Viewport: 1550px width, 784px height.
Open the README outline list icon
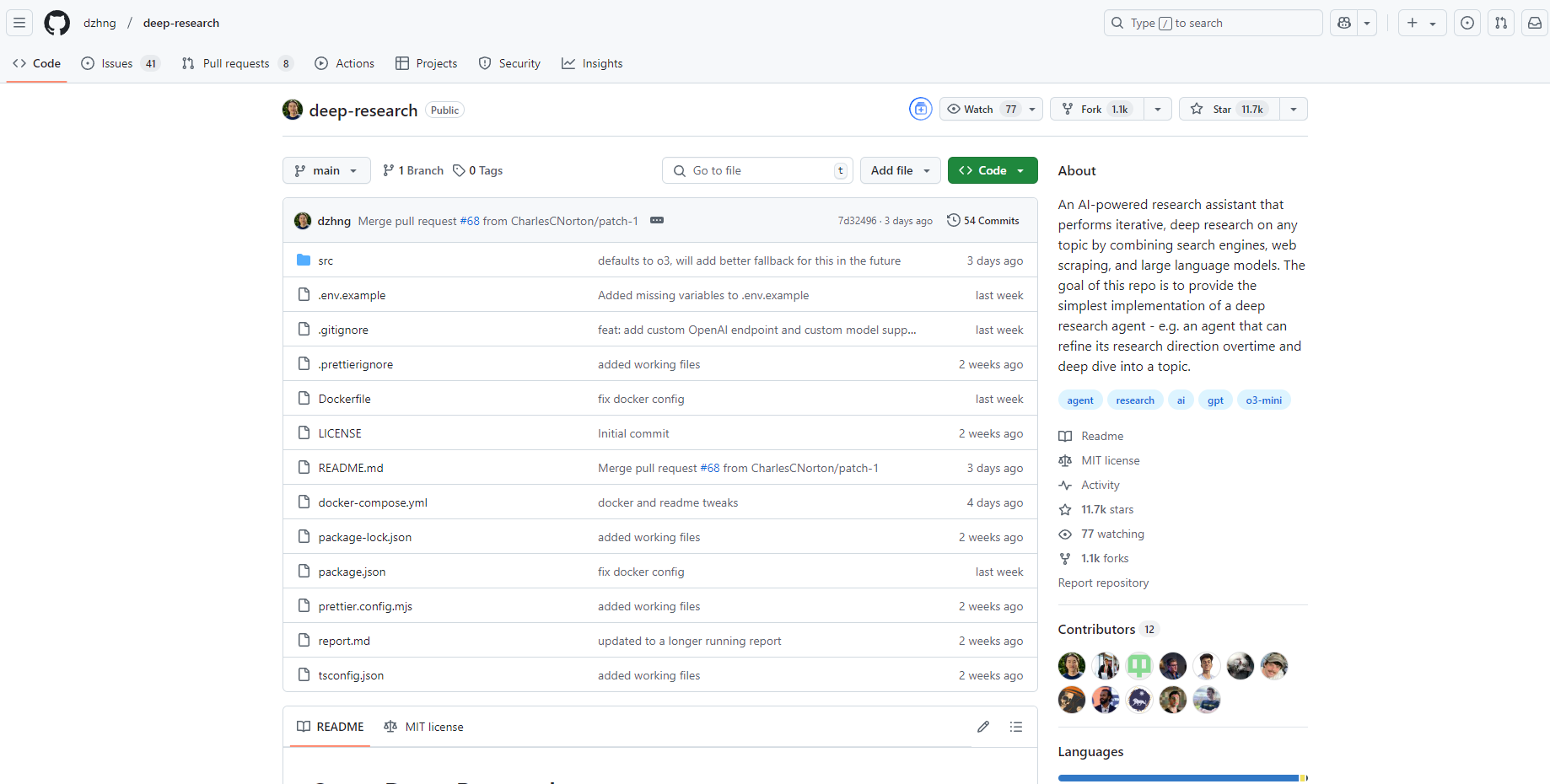point(1016,727)
